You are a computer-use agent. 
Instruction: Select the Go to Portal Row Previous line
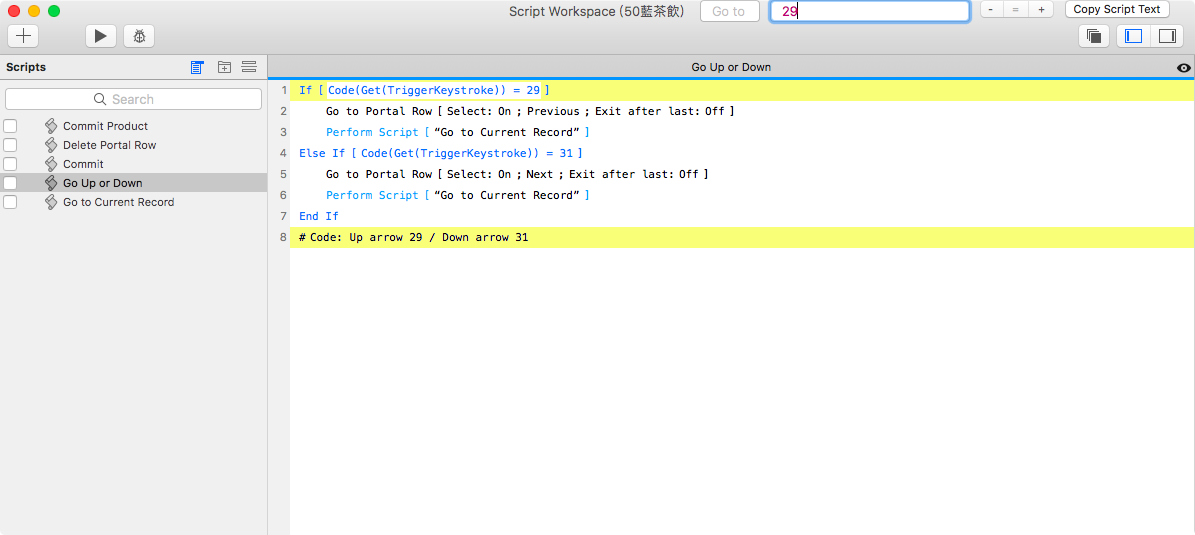(x=742, y=111)
